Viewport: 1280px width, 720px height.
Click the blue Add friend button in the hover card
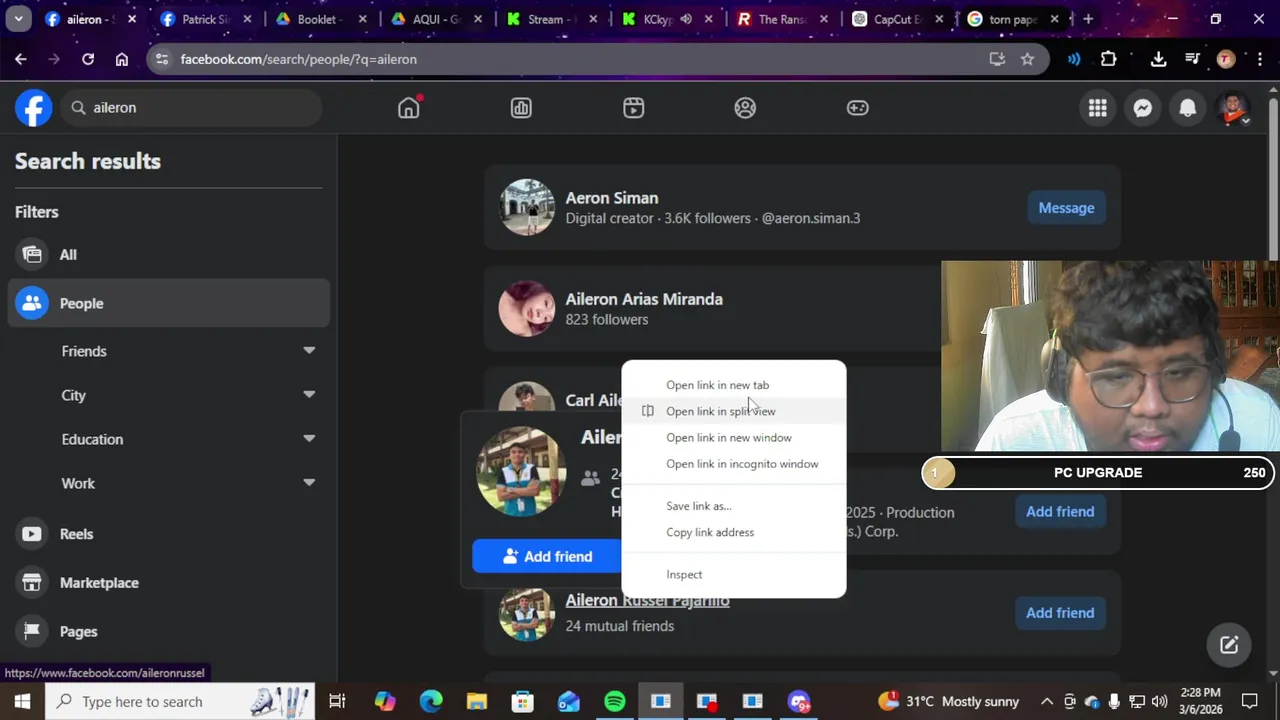(x=547, y=556)
